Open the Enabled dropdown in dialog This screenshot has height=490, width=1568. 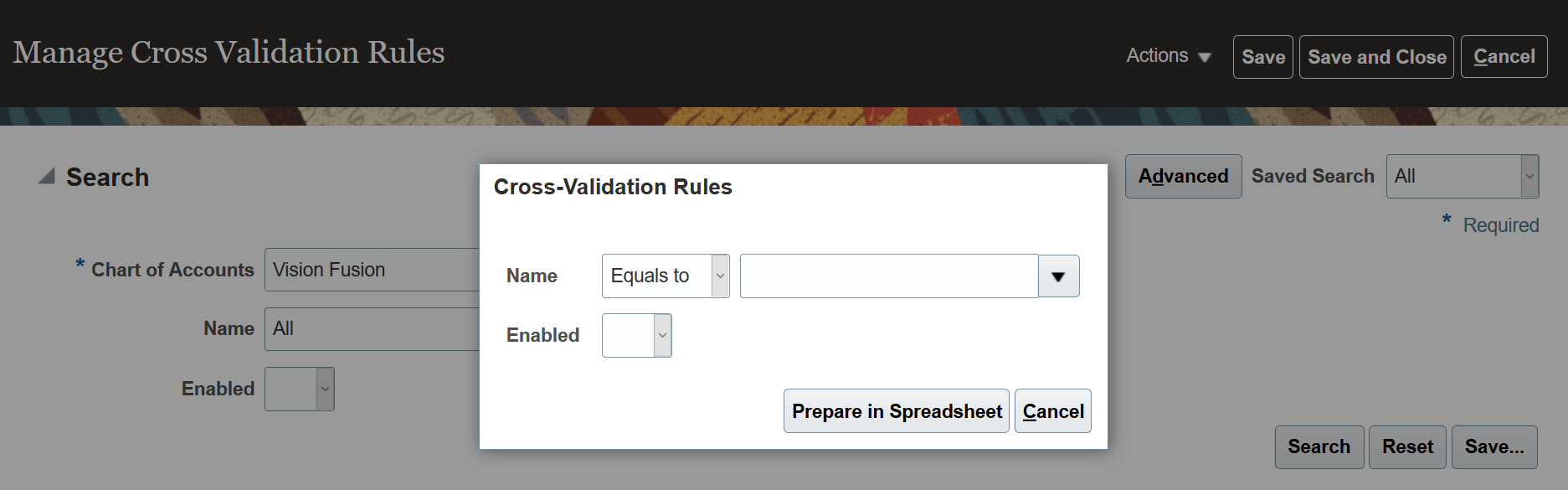pyautogui.click(x=636, y=335)
